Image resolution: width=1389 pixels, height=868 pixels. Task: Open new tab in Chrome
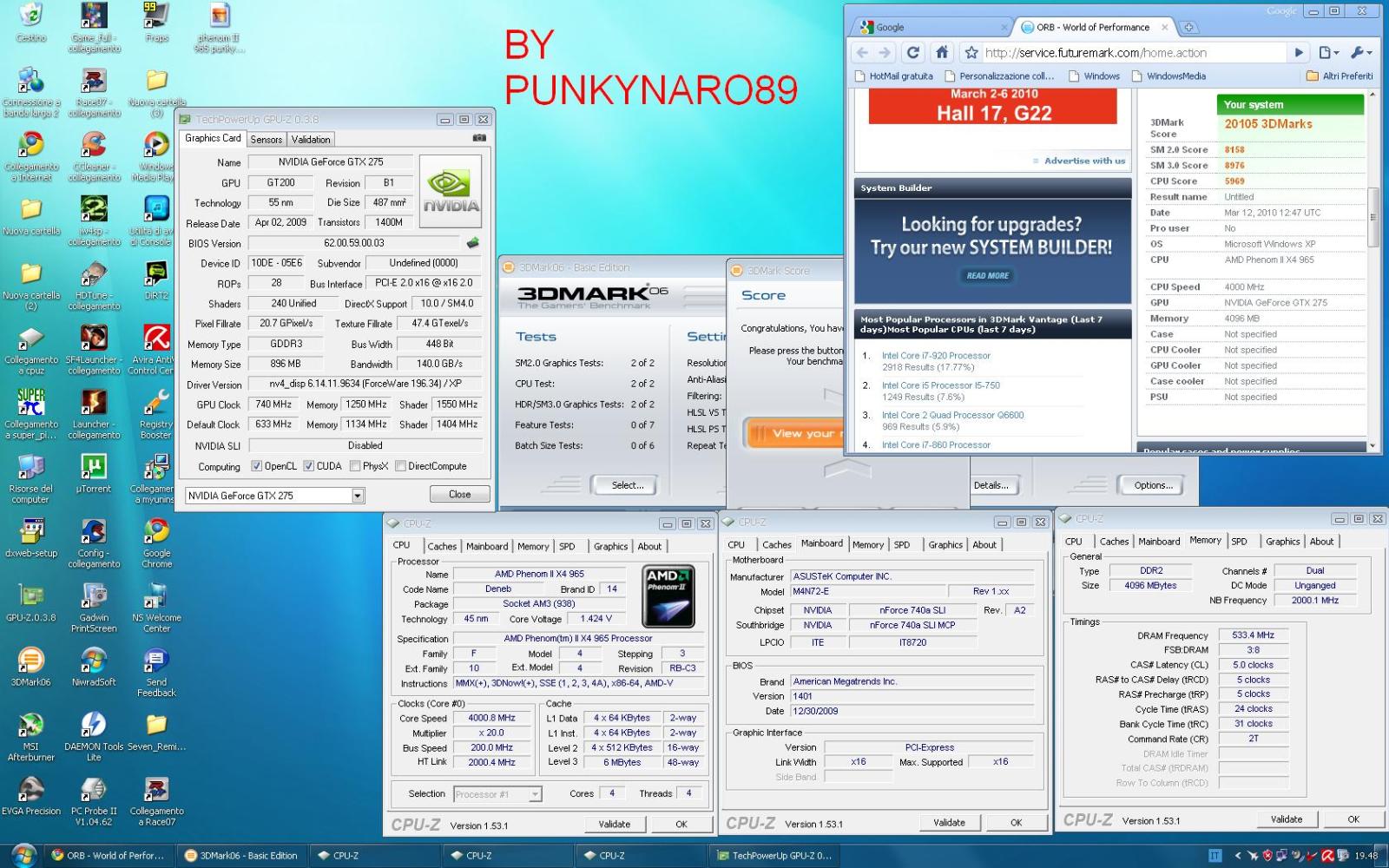(x=1188, y=27)
